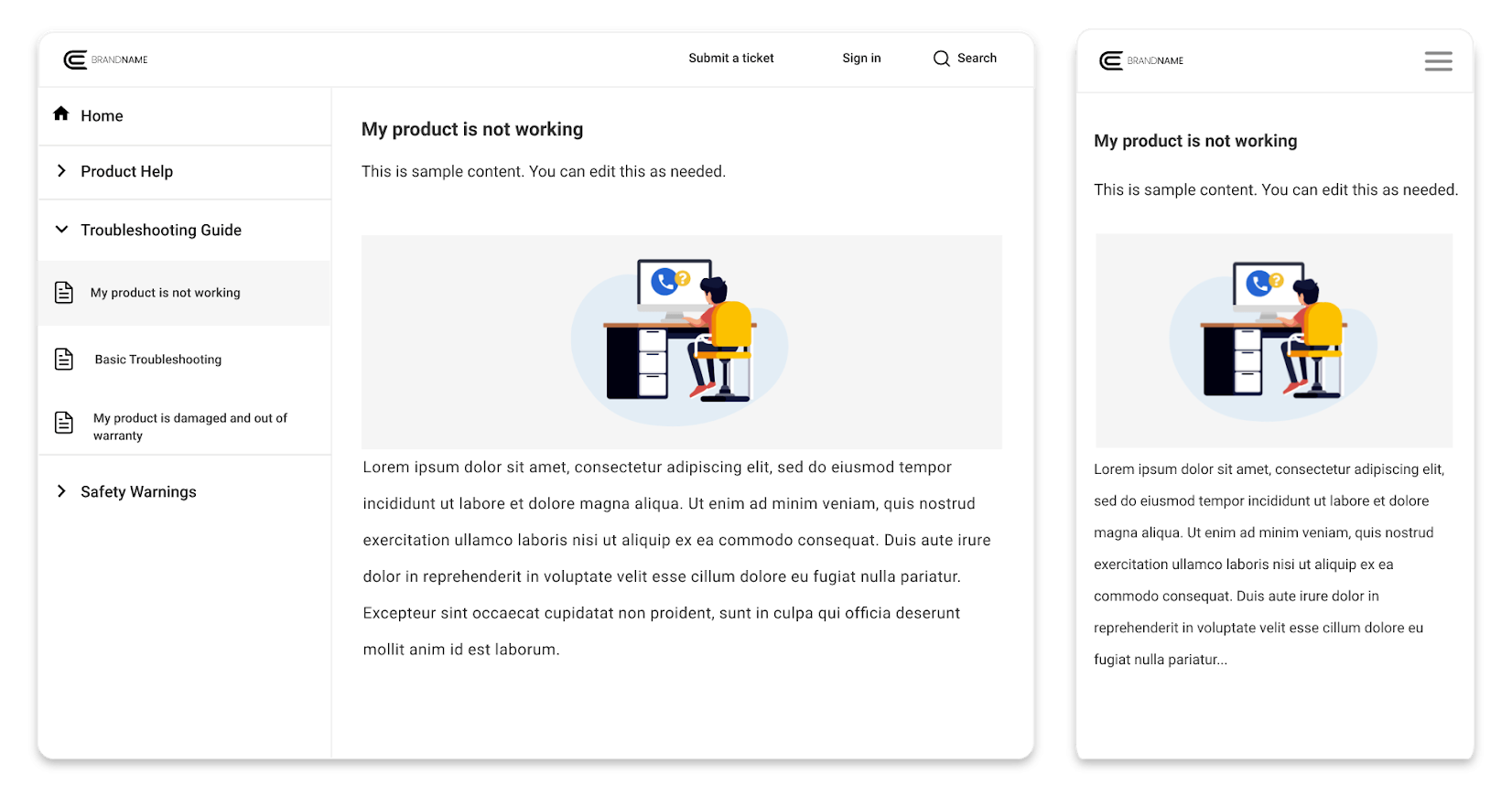Click mobile article title My product is not working

[1195, 141]
